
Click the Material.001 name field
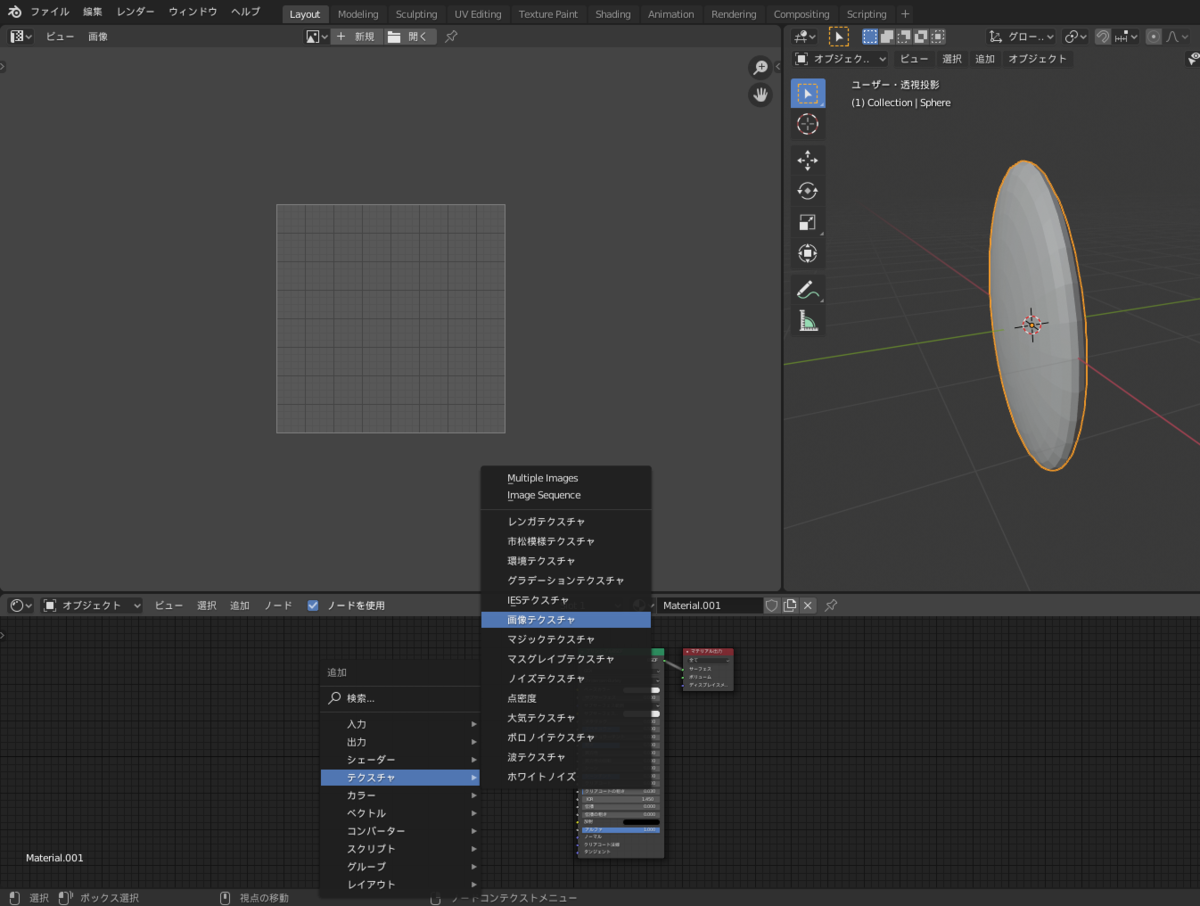(709, 605)
